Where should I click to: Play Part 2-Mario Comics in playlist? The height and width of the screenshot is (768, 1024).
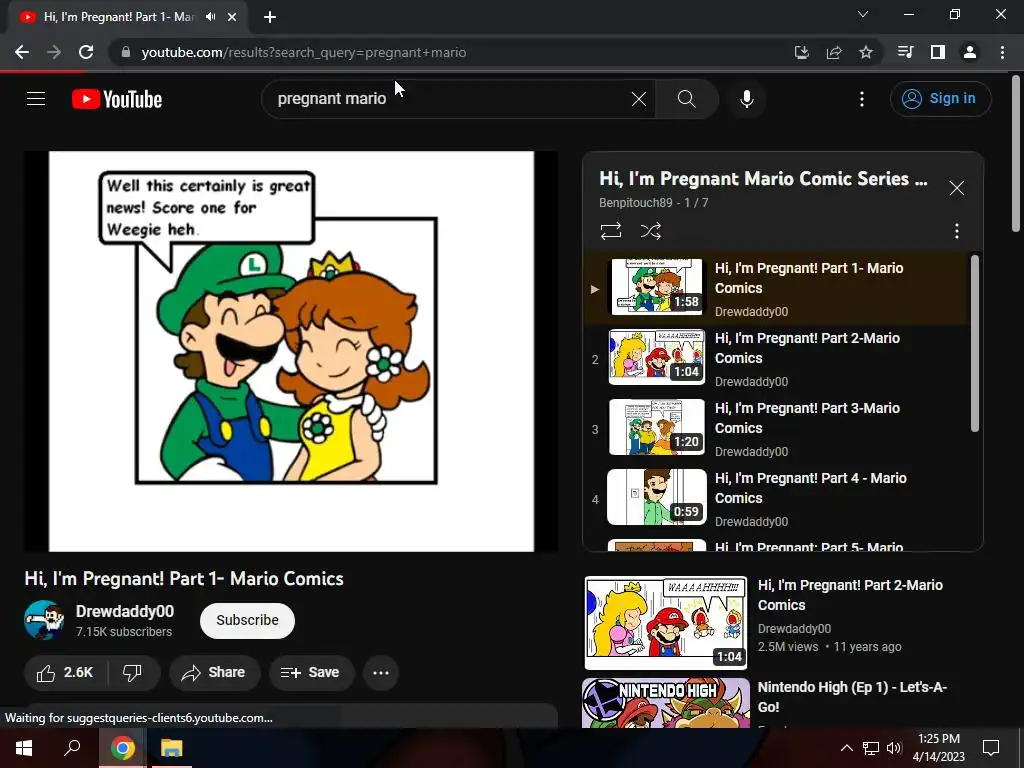(x=775, y=359)
